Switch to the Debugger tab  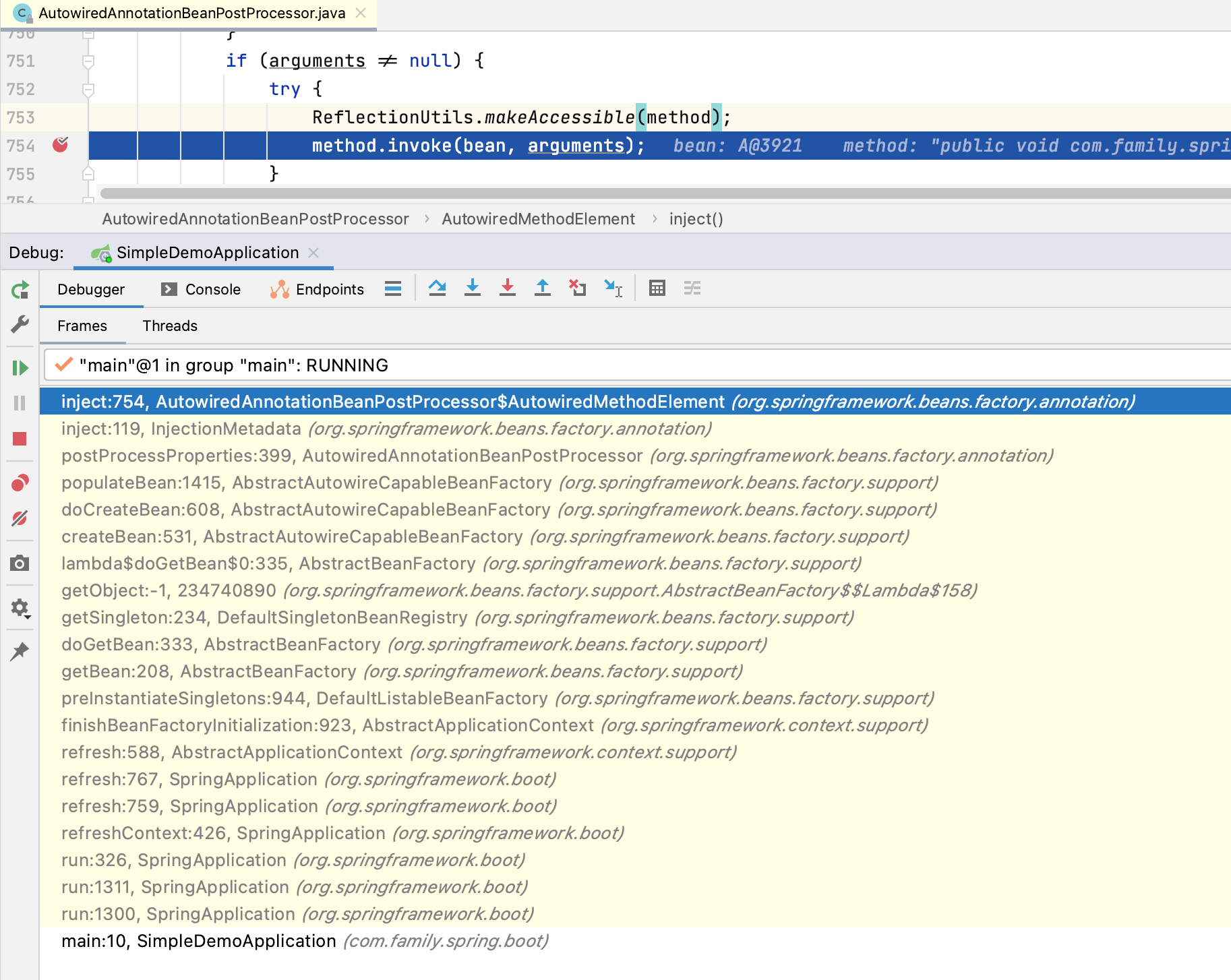point(91,289)
